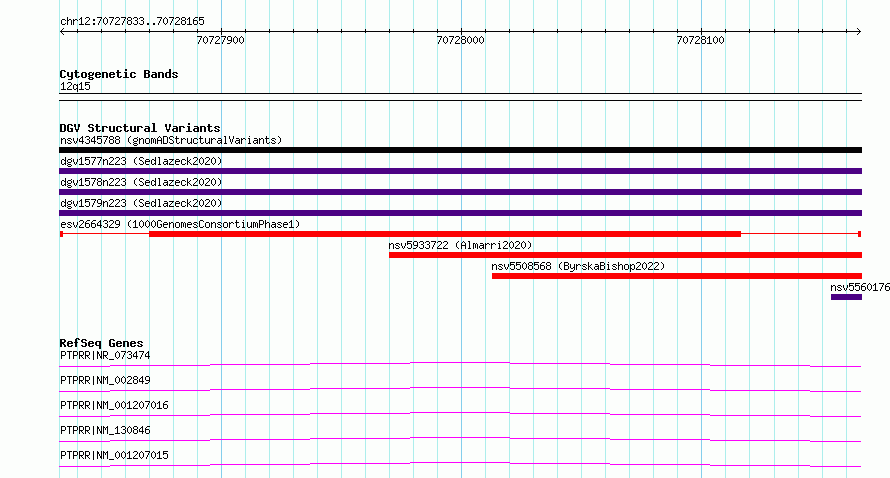Image resolution: width=890 pixels, height=478 pixels.
Task: Open dgv1579n223 Sedlazeck2020 label
Action: pyautogui.click(x=141, y=203)
